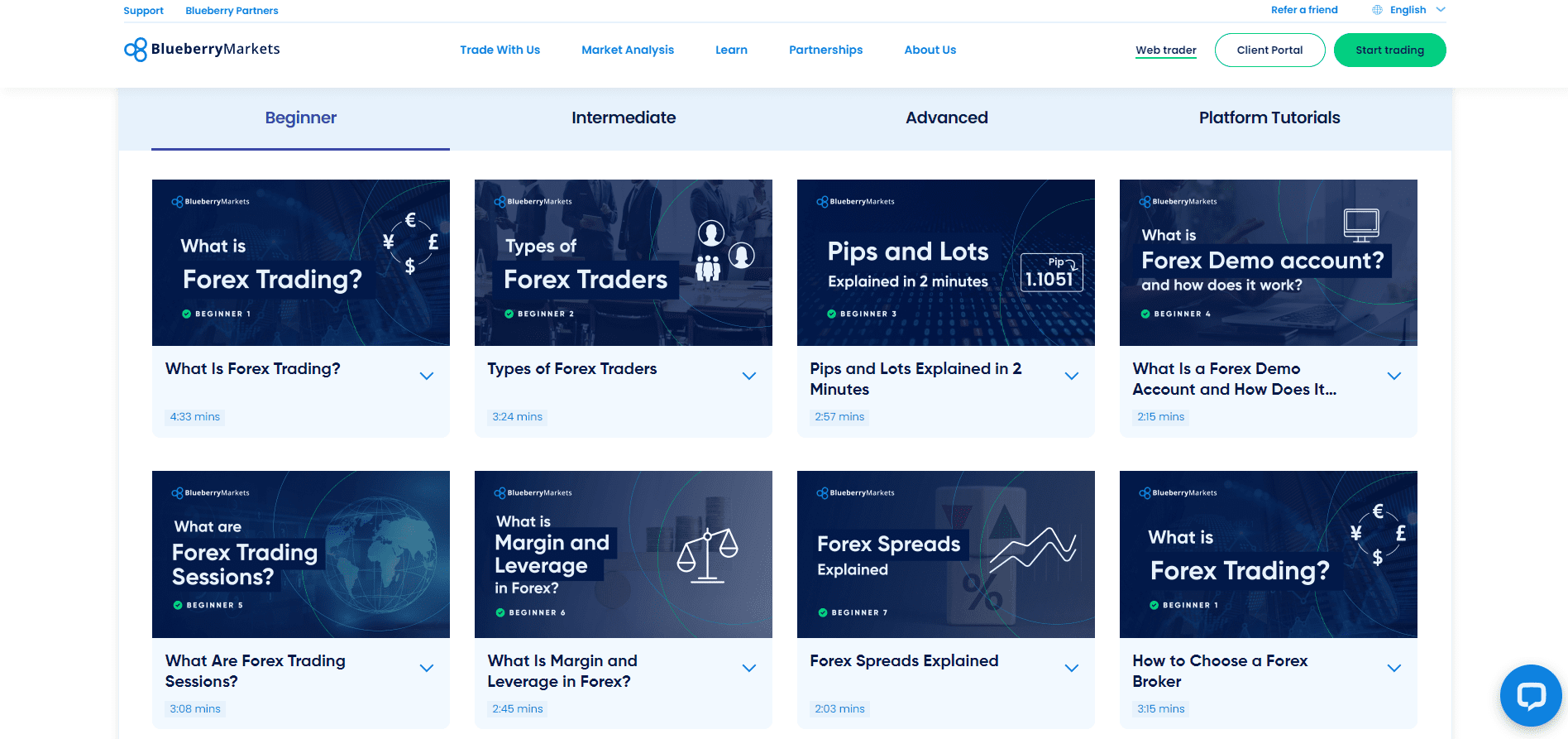The width and height of the screenshot is (1568, 739).
Task: Open the Pips and Lots video thumbnail
Action: [946, 262]
